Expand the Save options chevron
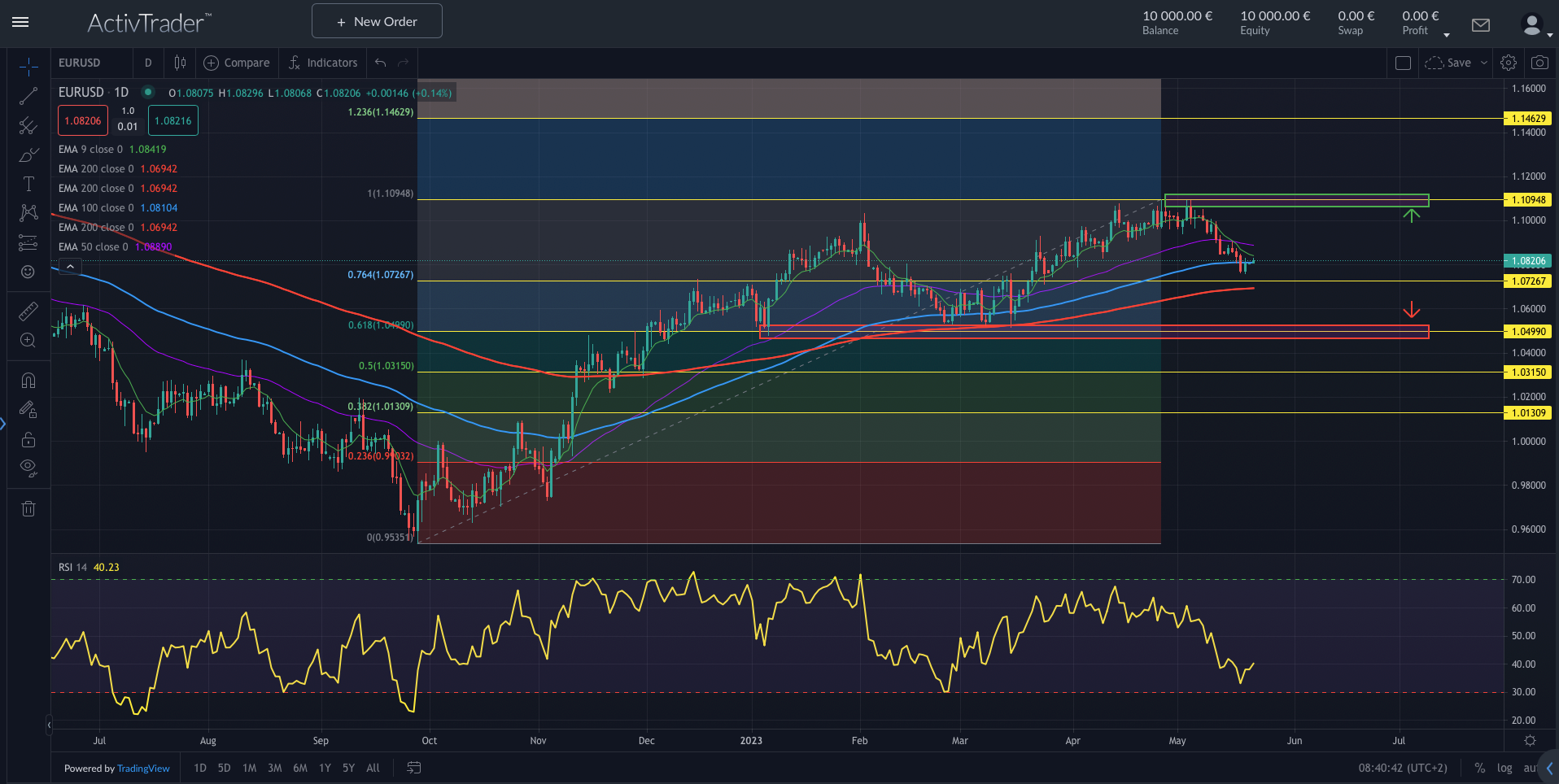This screenshot has height=784, width=1559. pos(1484,62)
